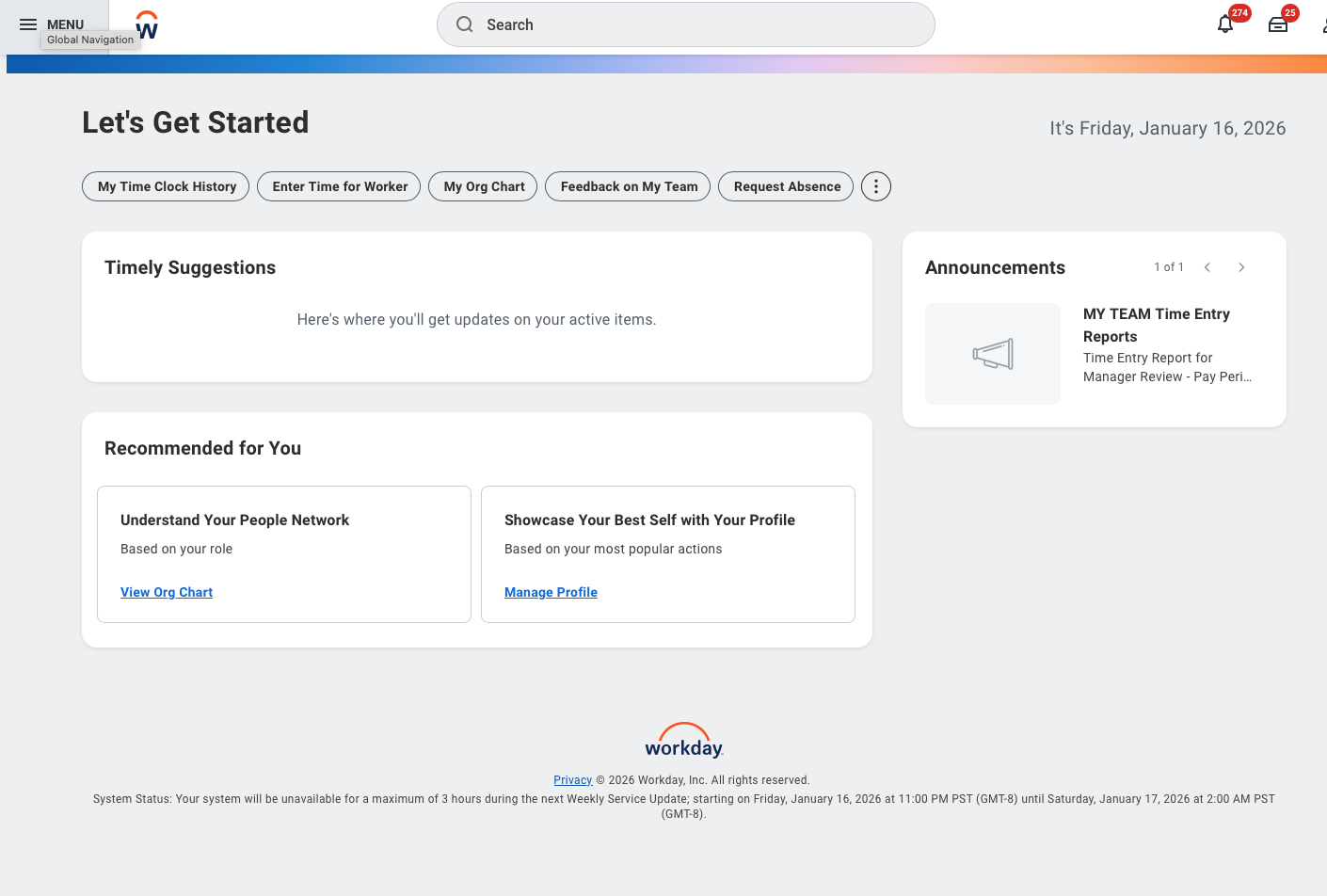The height and width of the screenshot is (896, 1327).
Task: Open My Org Chart shortcut
Action: (484, 186)
